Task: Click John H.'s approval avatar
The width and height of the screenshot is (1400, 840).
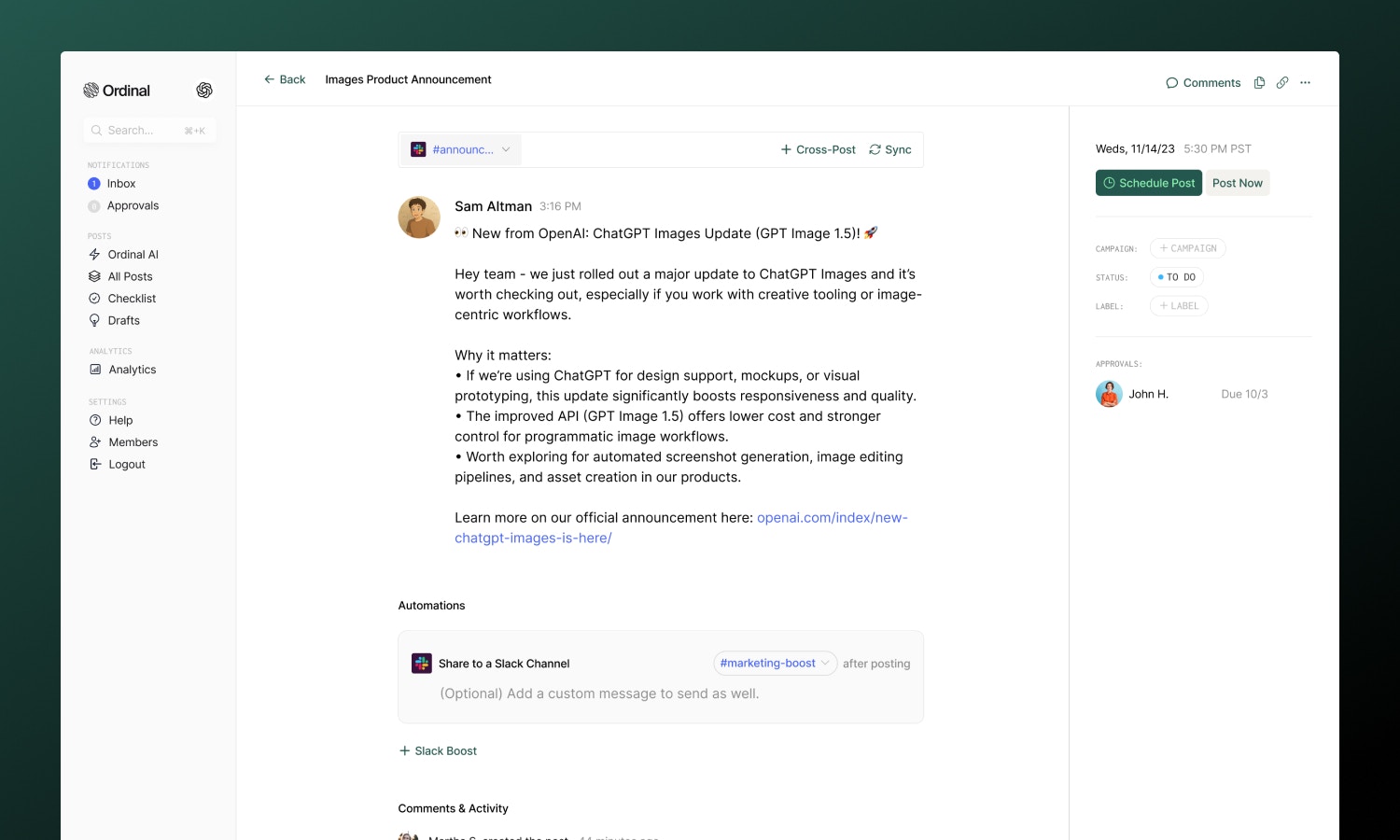Action: coord(1108,393)
